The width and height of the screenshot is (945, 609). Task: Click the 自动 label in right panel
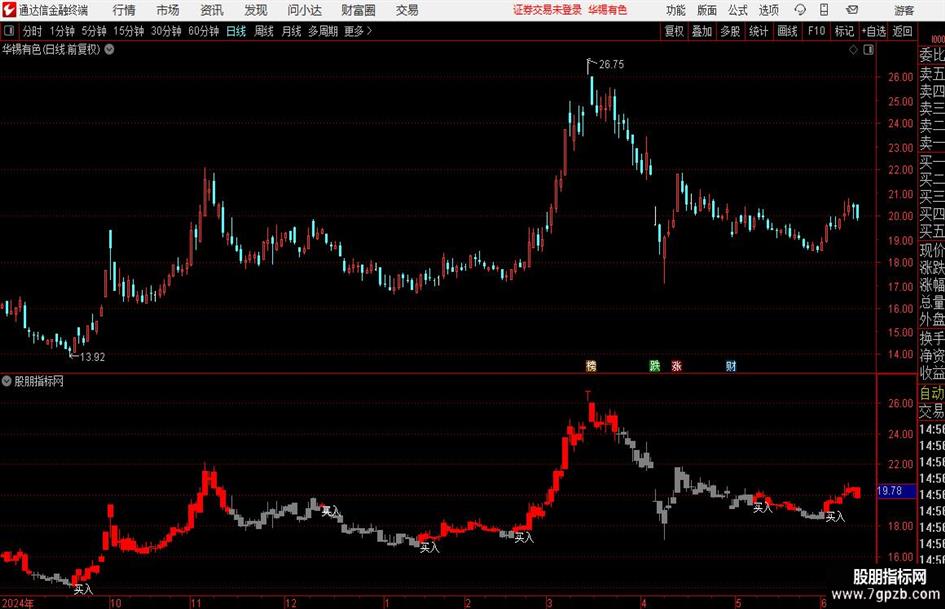click(932, 393)
